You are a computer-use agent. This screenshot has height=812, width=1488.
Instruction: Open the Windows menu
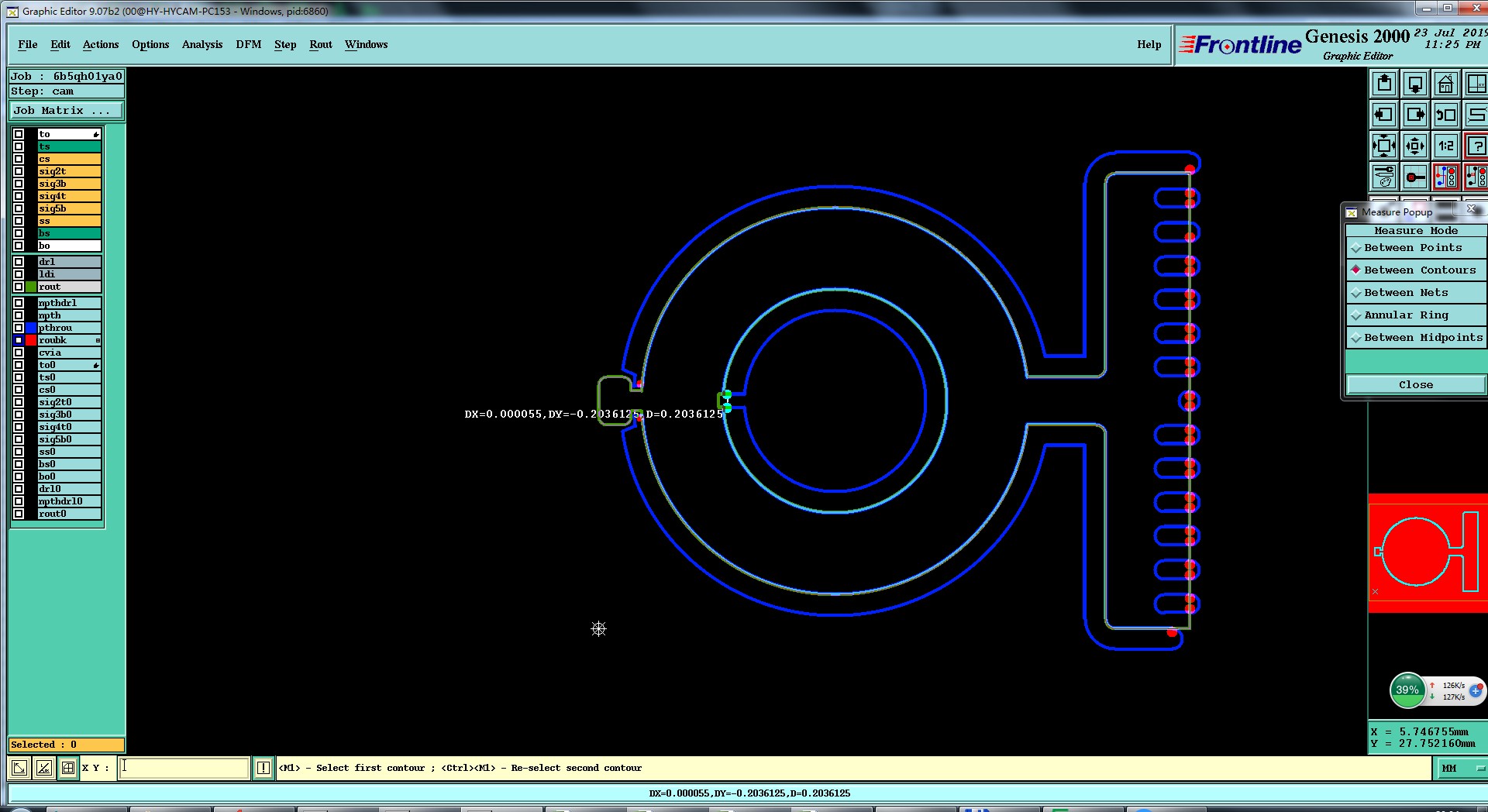[x=367, y=44]
